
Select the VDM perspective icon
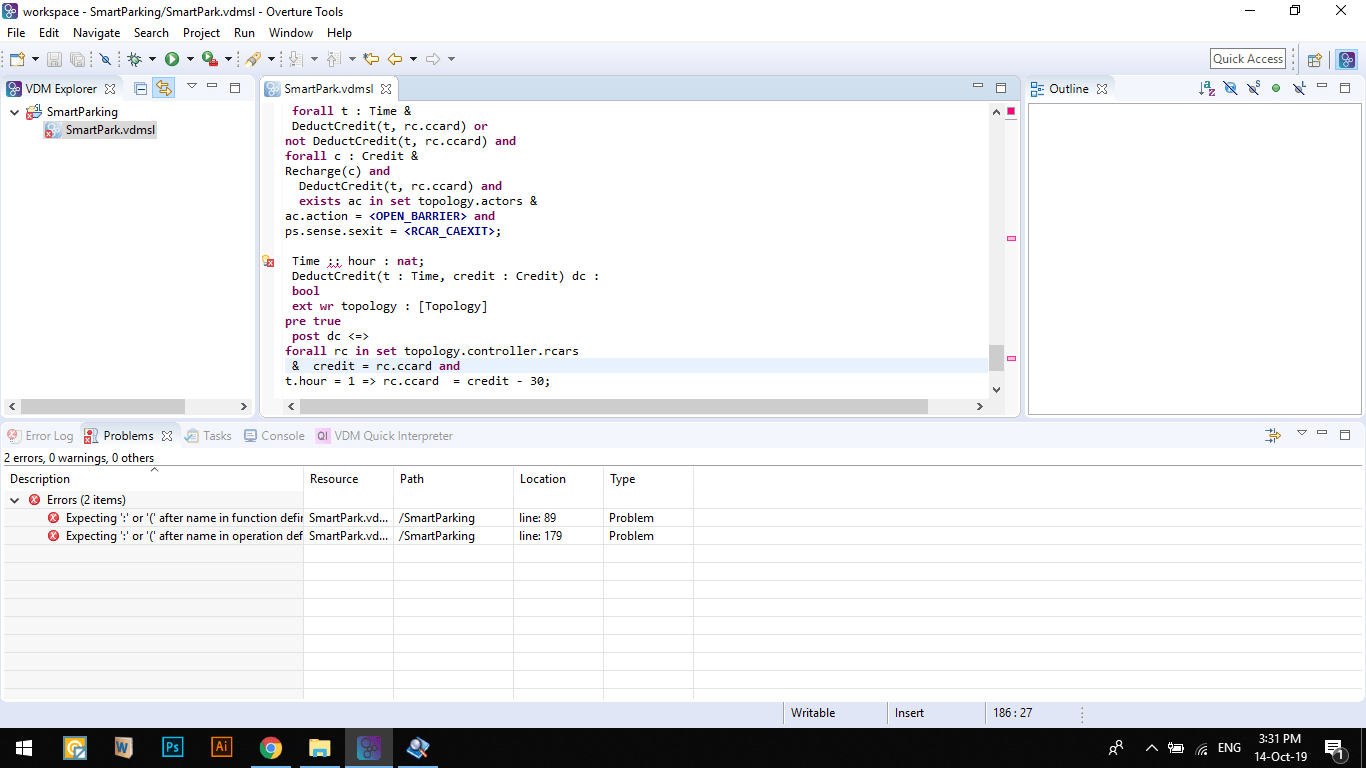[1347, 59]
